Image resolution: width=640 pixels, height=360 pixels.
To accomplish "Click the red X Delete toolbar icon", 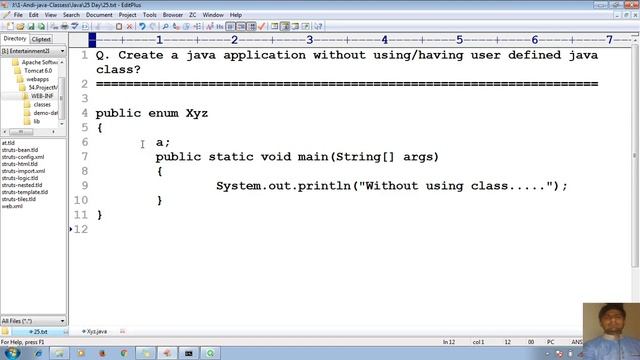I will [129, 27].
